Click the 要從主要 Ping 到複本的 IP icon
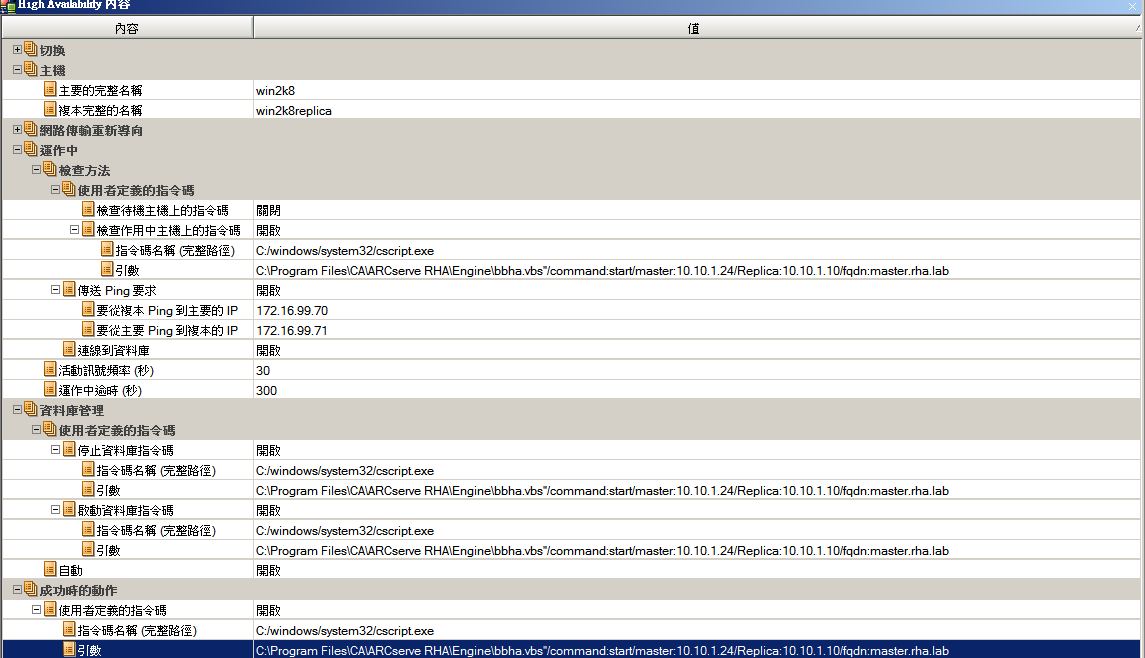Viewport: 1145px width, 658px height. coord(88,329)
